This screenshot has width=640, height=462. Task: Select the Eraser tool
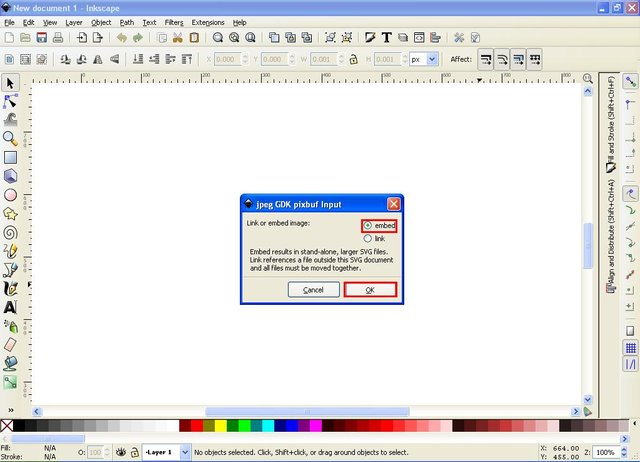tap(10, 345)
